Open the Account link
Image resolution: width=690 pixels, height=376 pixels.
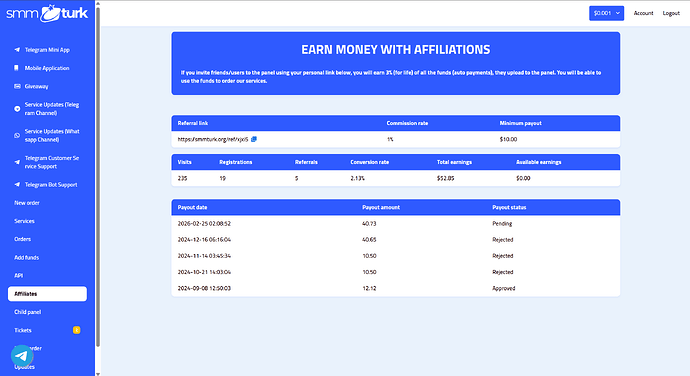coord(643,13)
